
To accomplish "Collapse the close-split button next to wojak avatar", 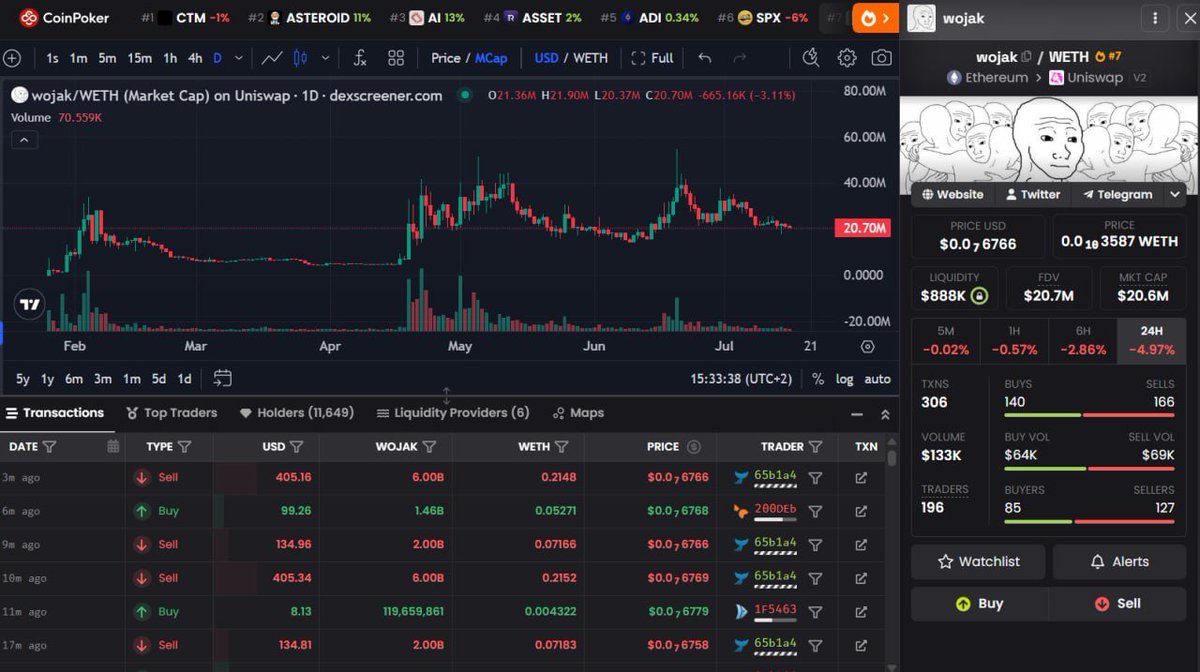I will (1186, 18).
